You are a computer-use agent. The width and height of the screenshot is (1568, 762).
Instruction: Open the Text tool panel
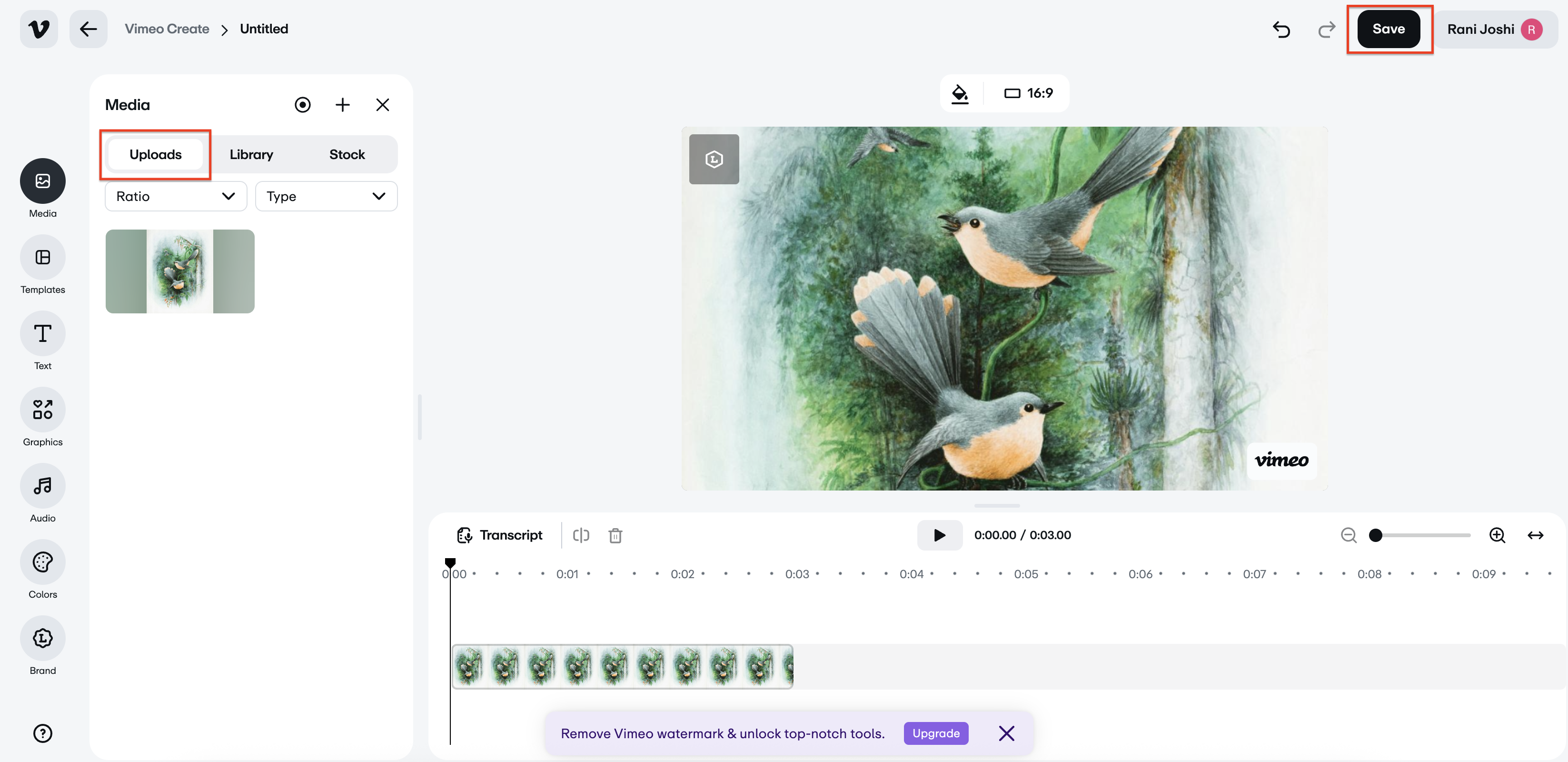pyautogui.click(x=43, y=334)
